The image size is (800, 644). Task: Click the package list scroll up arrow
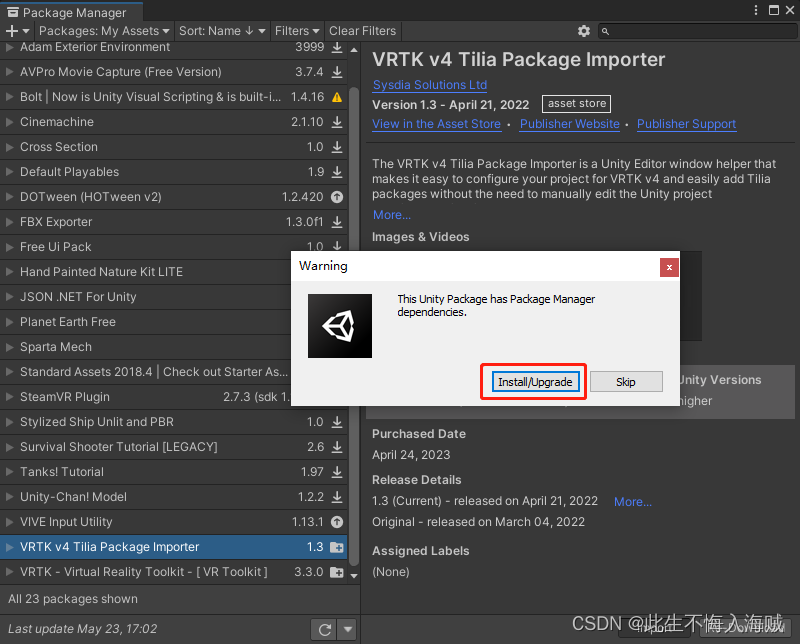(x=354, y=49)
